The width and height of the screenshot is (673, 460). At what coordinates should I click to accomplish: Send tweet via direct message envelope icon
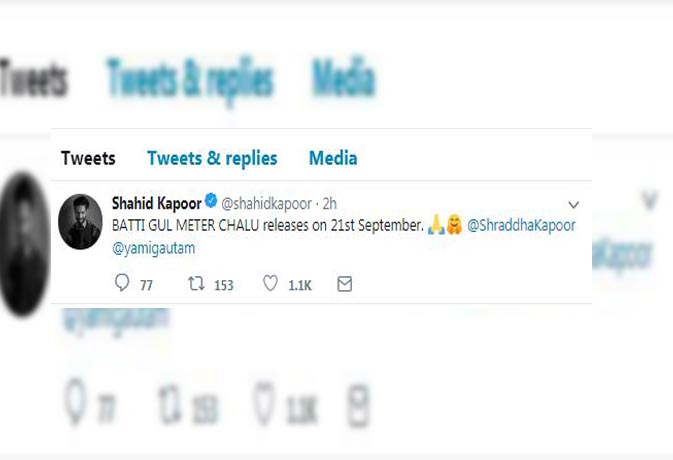[x=345, y=284]
